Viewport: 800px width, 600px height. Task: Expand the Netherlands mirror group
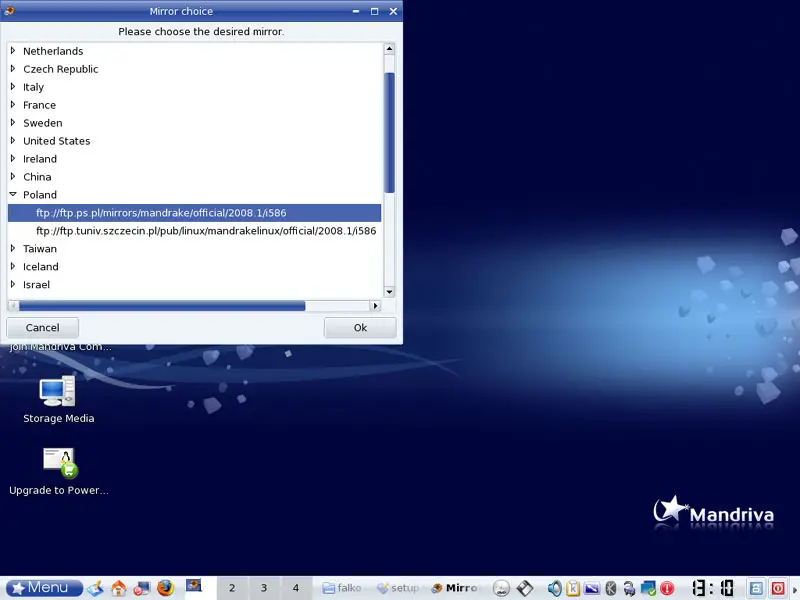[x=13, y=51]
